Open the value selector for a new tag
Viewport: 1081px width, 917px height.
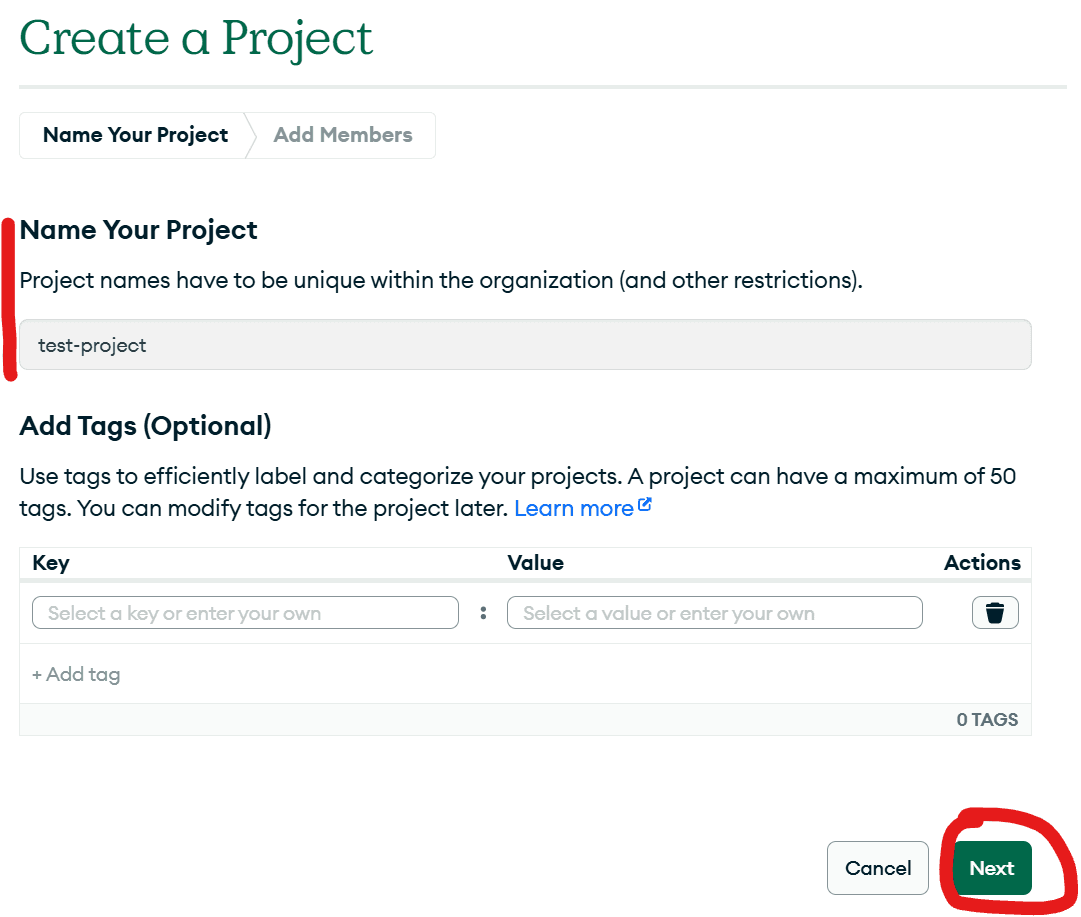[714, 612]
